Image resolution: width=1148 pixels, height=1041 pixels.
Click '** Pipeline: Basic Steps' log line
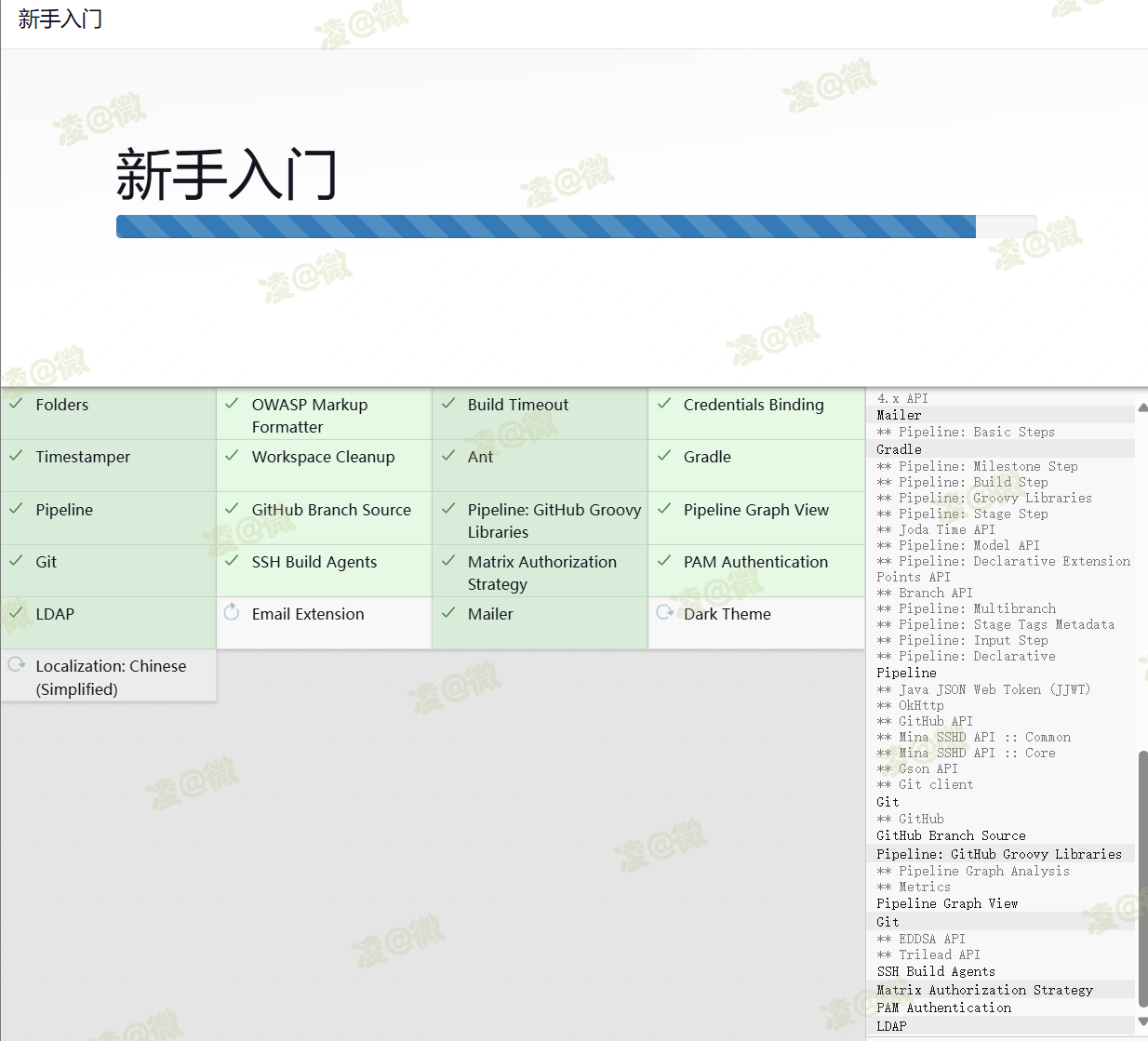pyautogui.click(x=966, y=432)
